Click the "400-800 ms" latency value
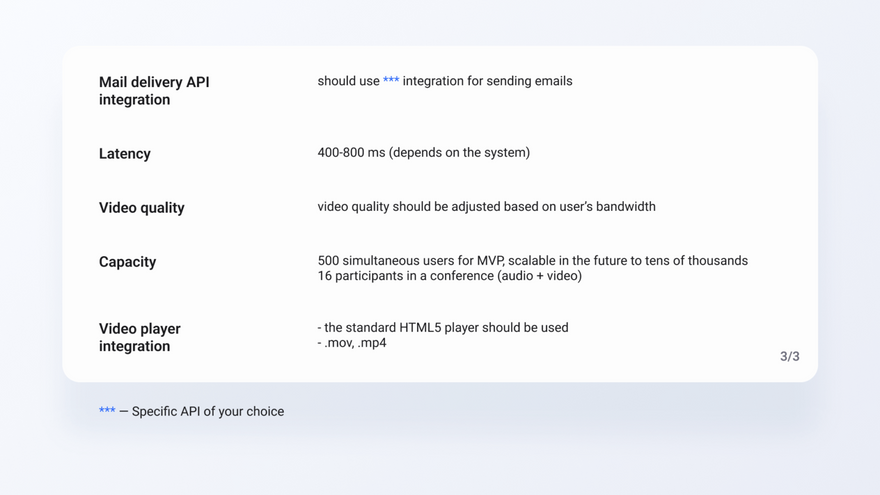Screen dimensions: 880x495 pos(351,153)
